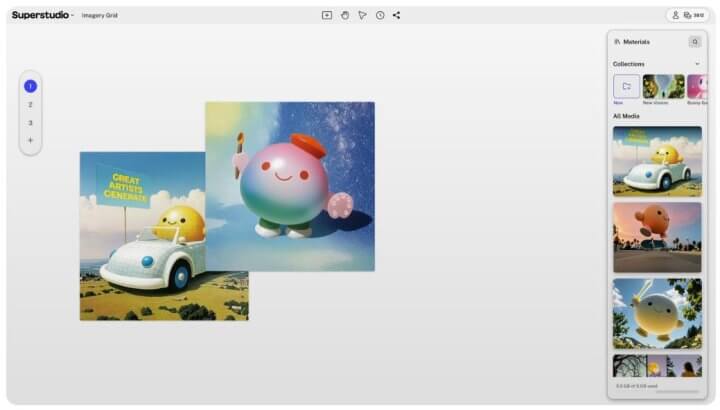
Task: Click the Collections heading label
Action: click(629, 64)
